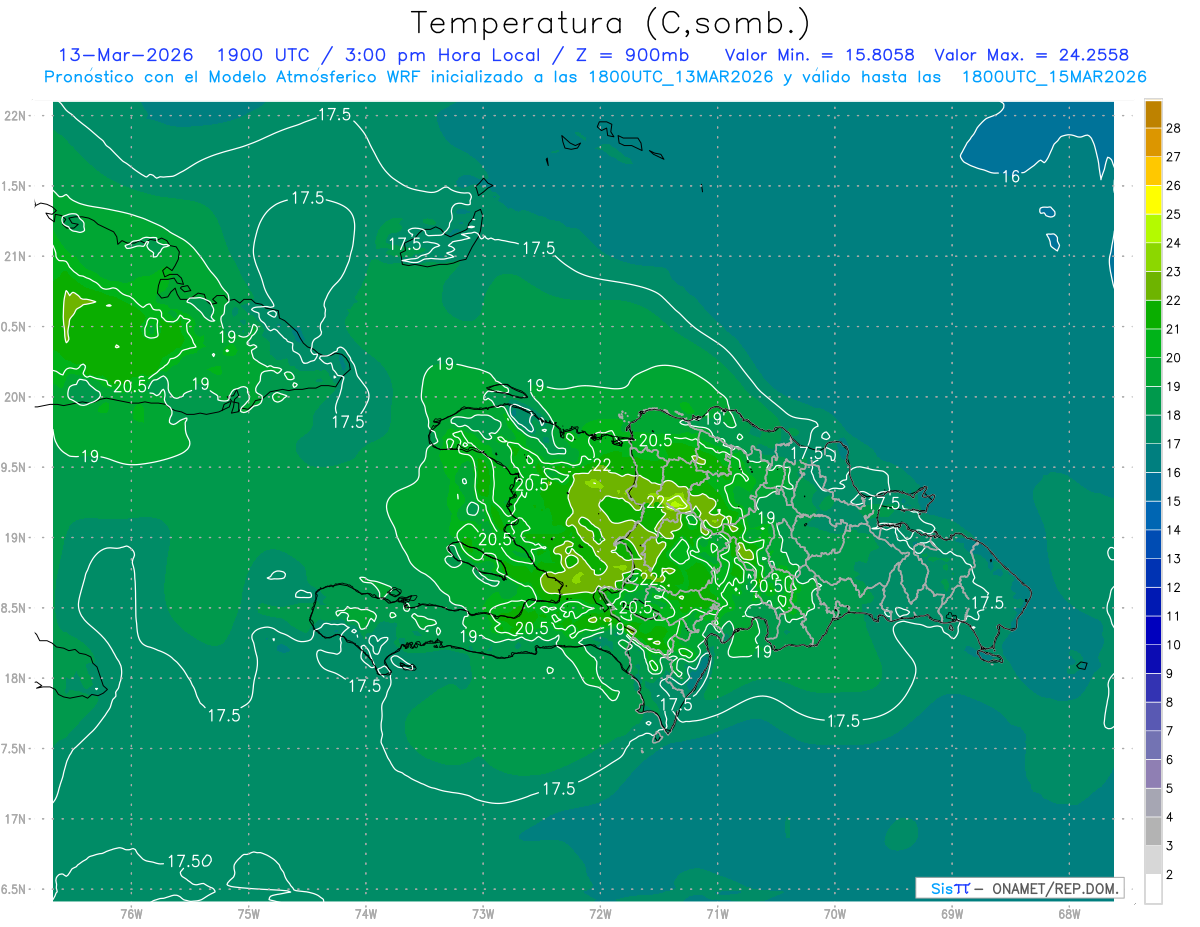Click the "24" label on the color scale
1200x927 pixels.
1174,243
